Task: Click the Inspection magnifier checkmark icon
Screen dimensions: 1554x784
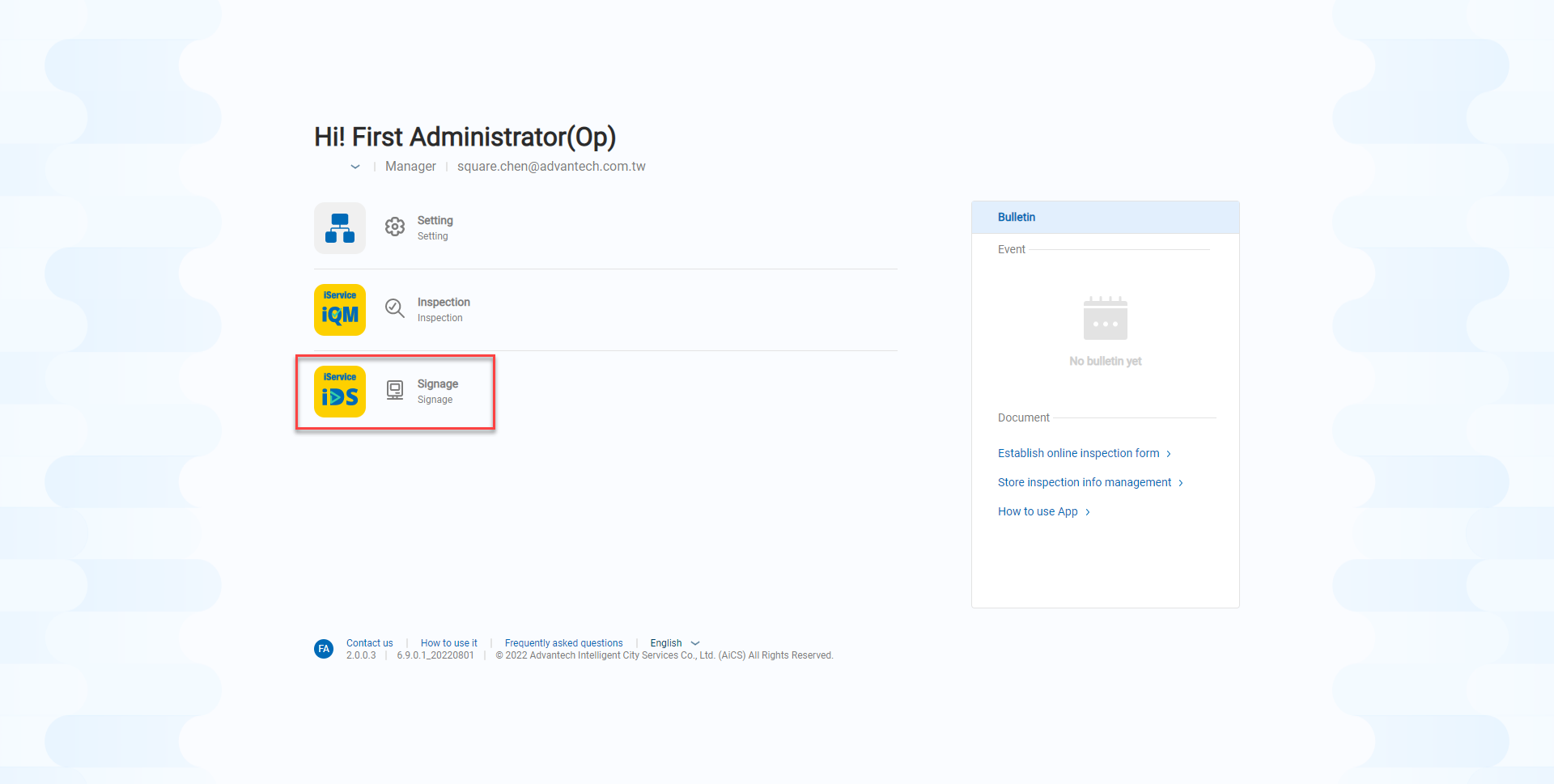Action: click(x=395, y=308)
